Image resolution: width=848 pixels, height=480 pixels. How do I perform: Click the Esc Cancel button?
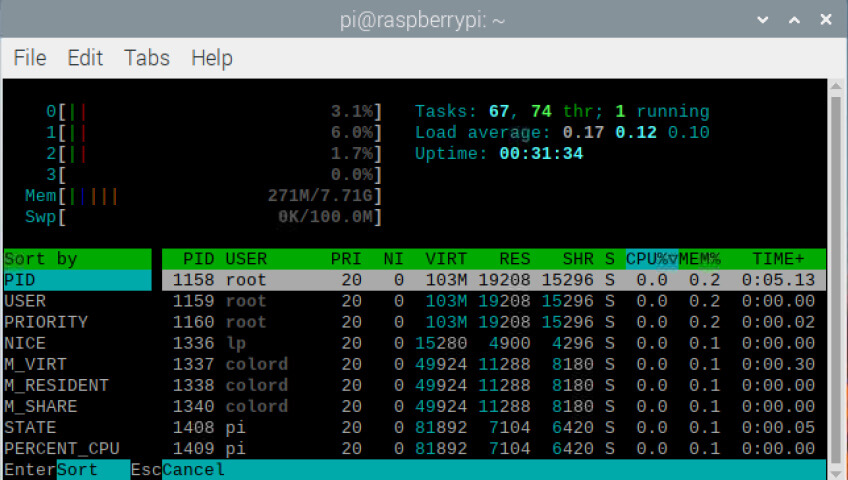coord(178,469)
